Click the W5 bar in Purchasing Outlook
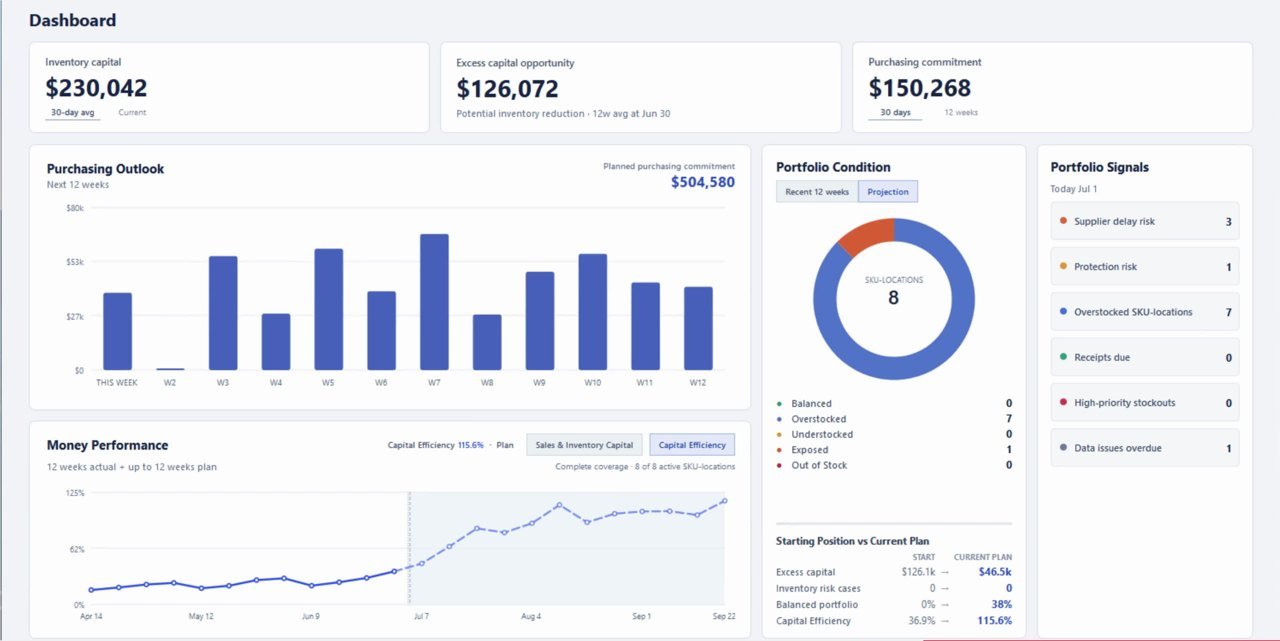This screenshot has width=1280, height=641. coord(329,310)
